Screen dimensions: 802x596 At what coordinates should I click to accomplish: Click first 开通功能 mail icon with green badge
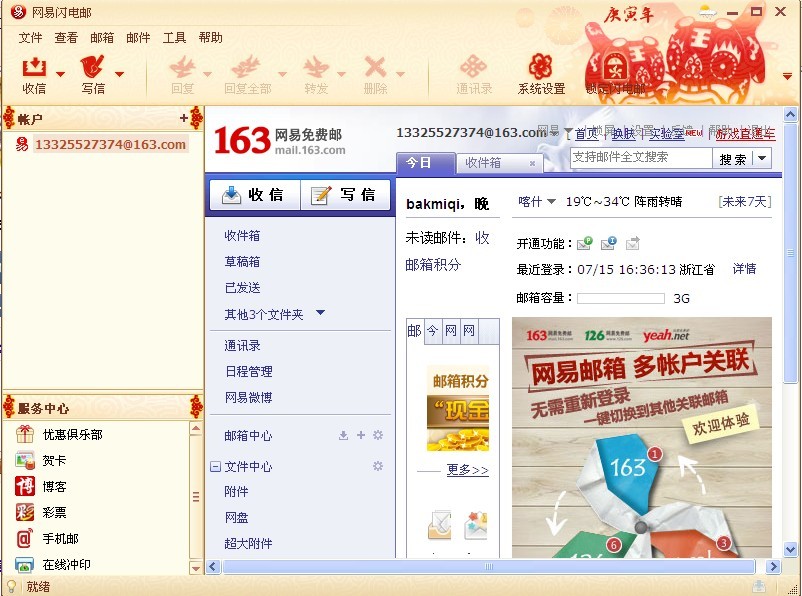585,243
